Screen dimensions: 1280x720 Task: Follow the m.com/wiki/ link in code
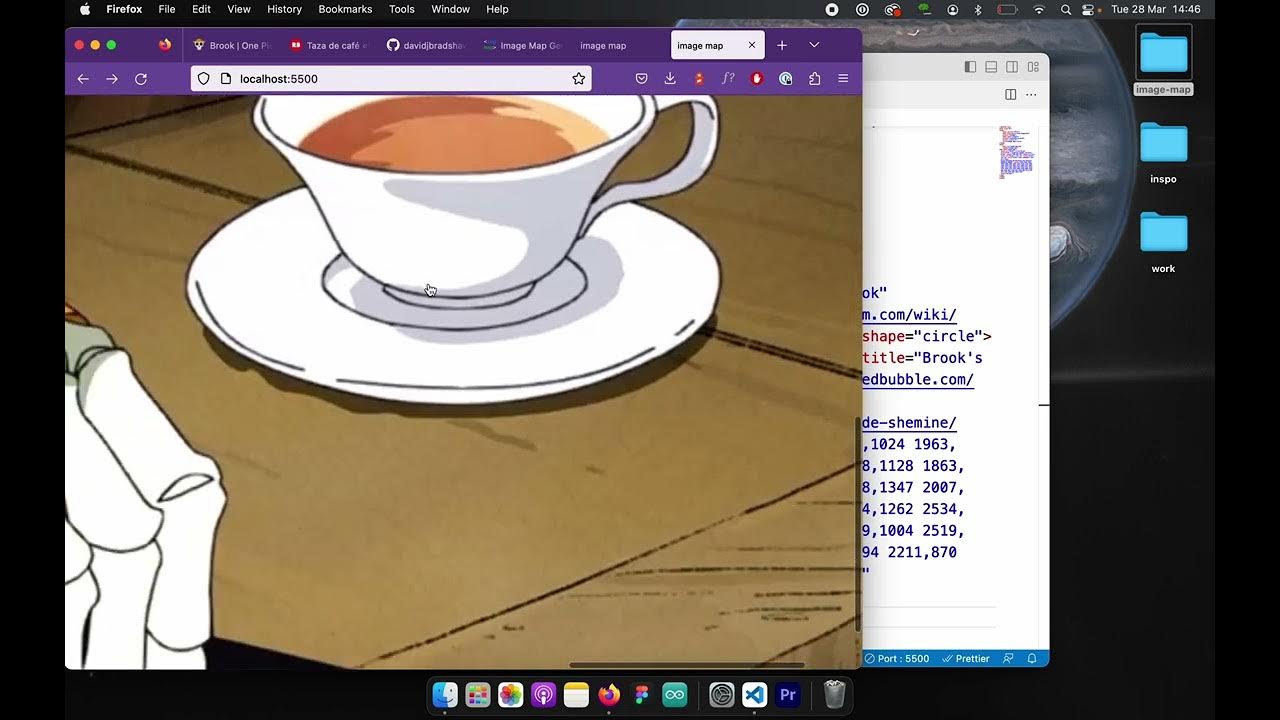[909, 314]
